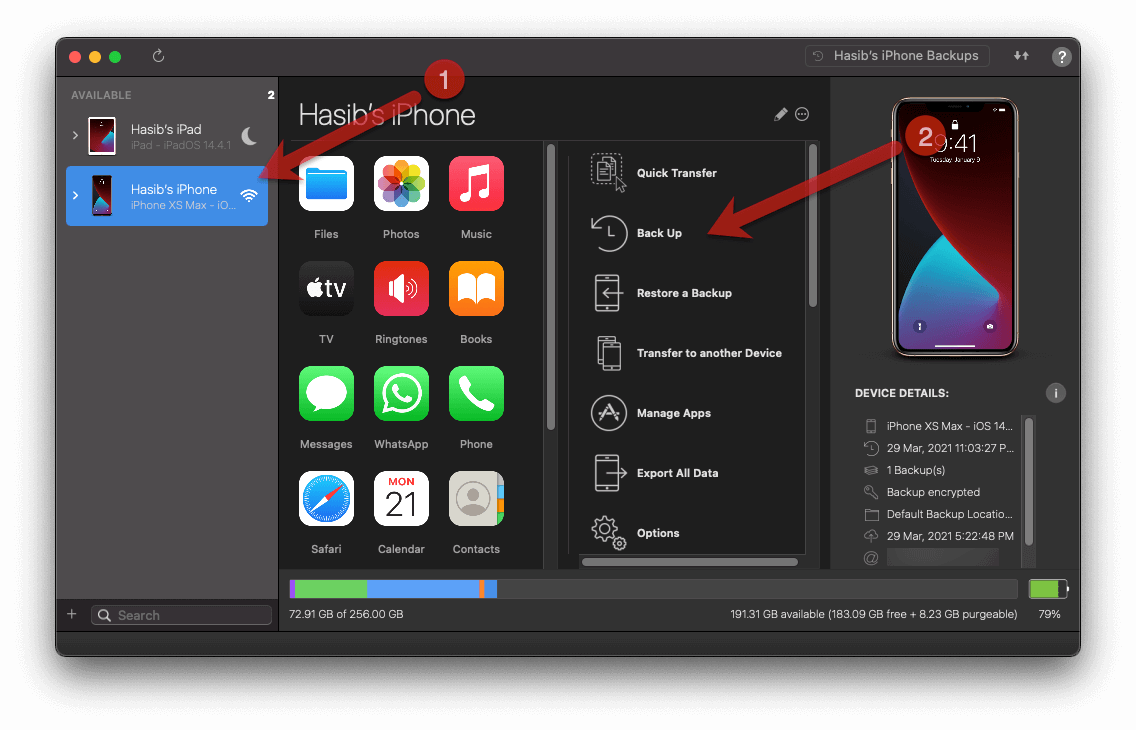Browse WhatsApp data on the iPhone

coord(401,393)
